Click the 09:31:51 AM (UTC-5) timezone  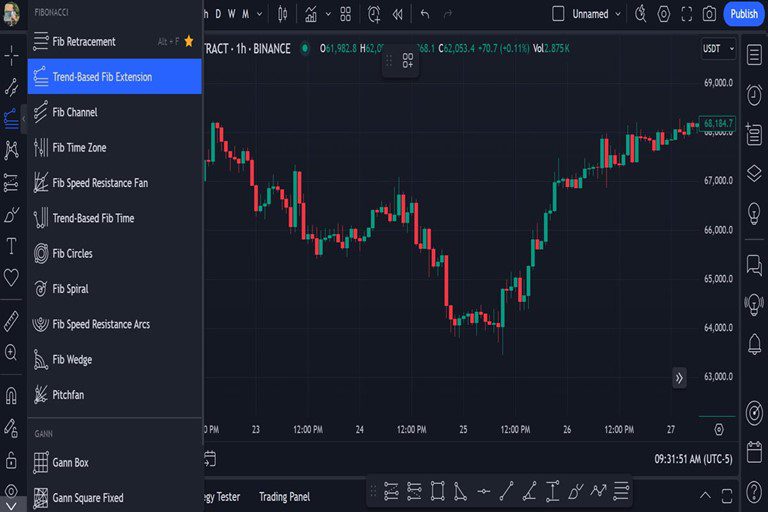pyautogui.click(x=693, y=459)
